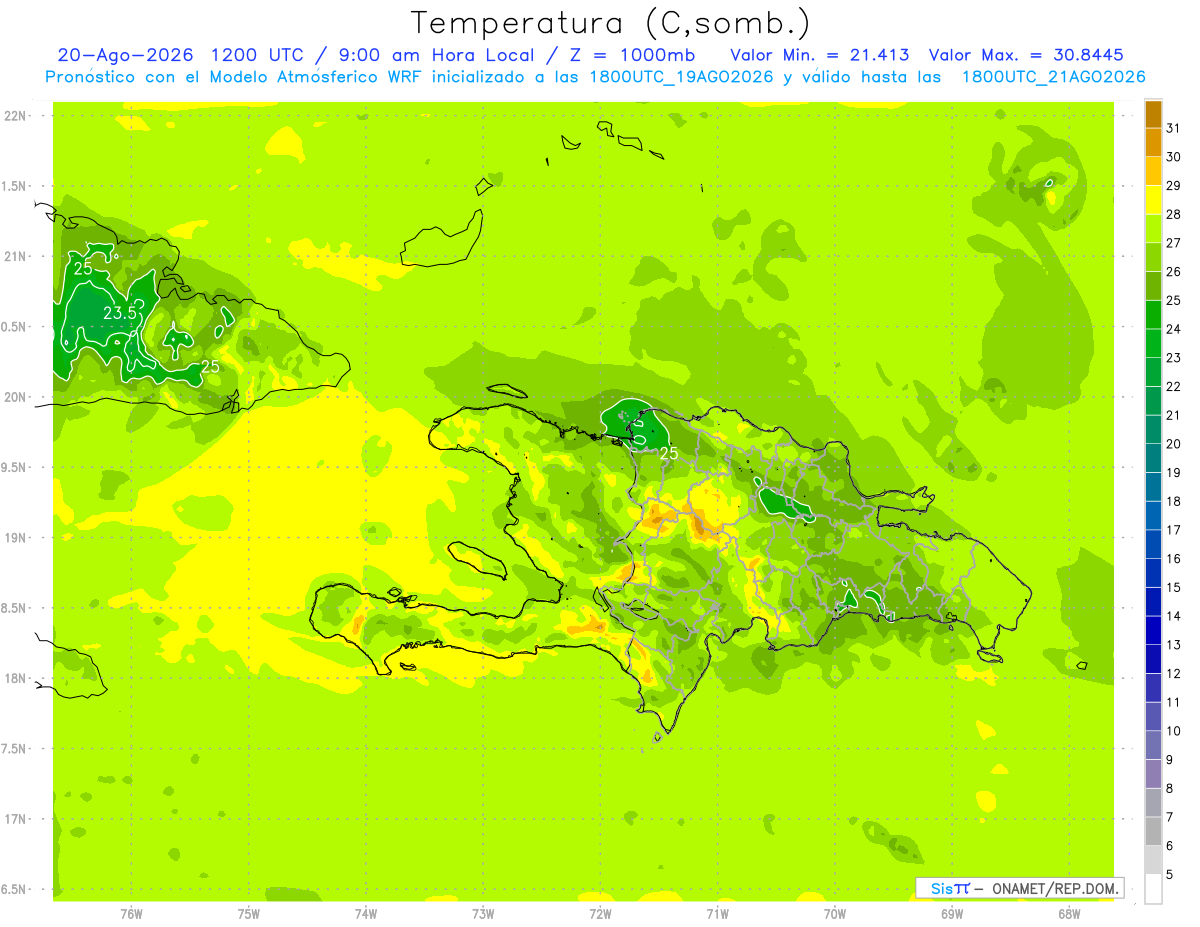1200x927 pixels.
Task: Click the "73W" longitude label
Action: tap(483, 913)
